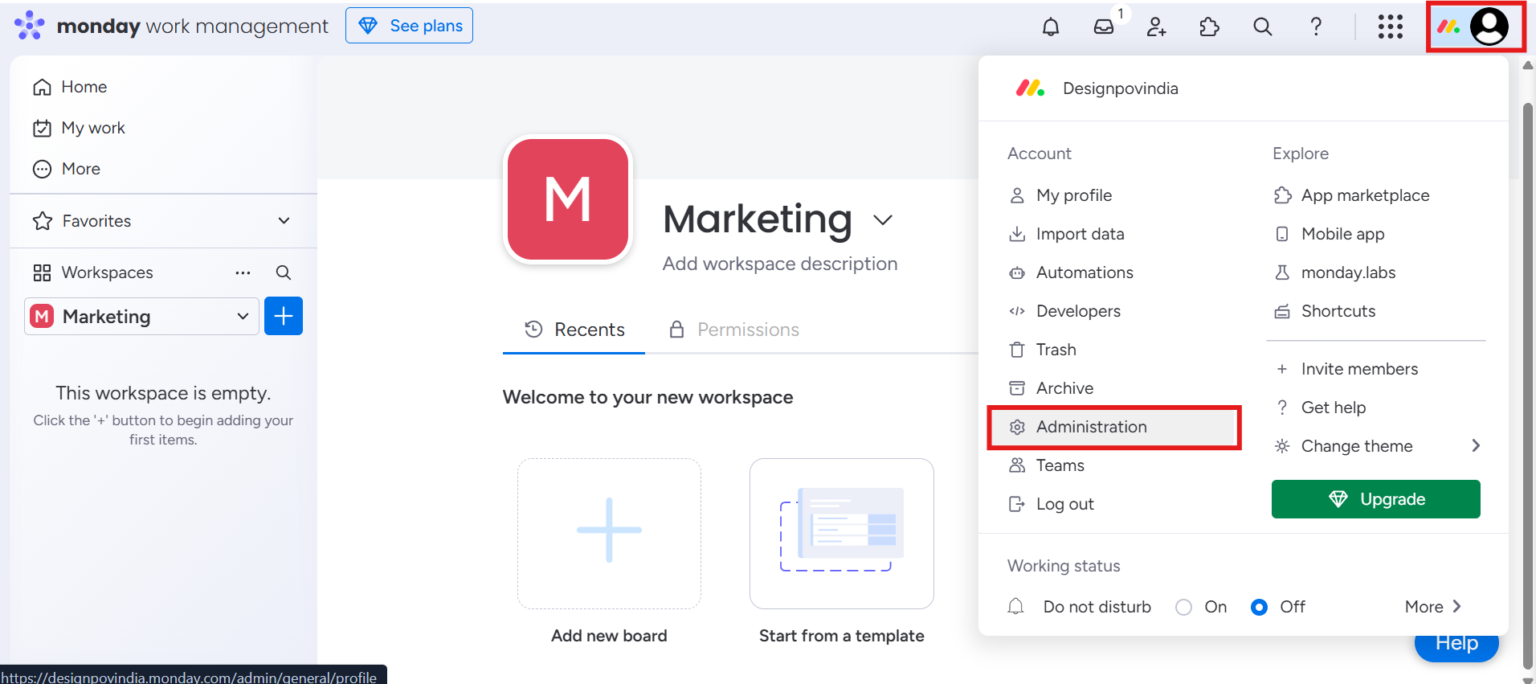Click the search magnifier in top bar

coord(1263,27)
